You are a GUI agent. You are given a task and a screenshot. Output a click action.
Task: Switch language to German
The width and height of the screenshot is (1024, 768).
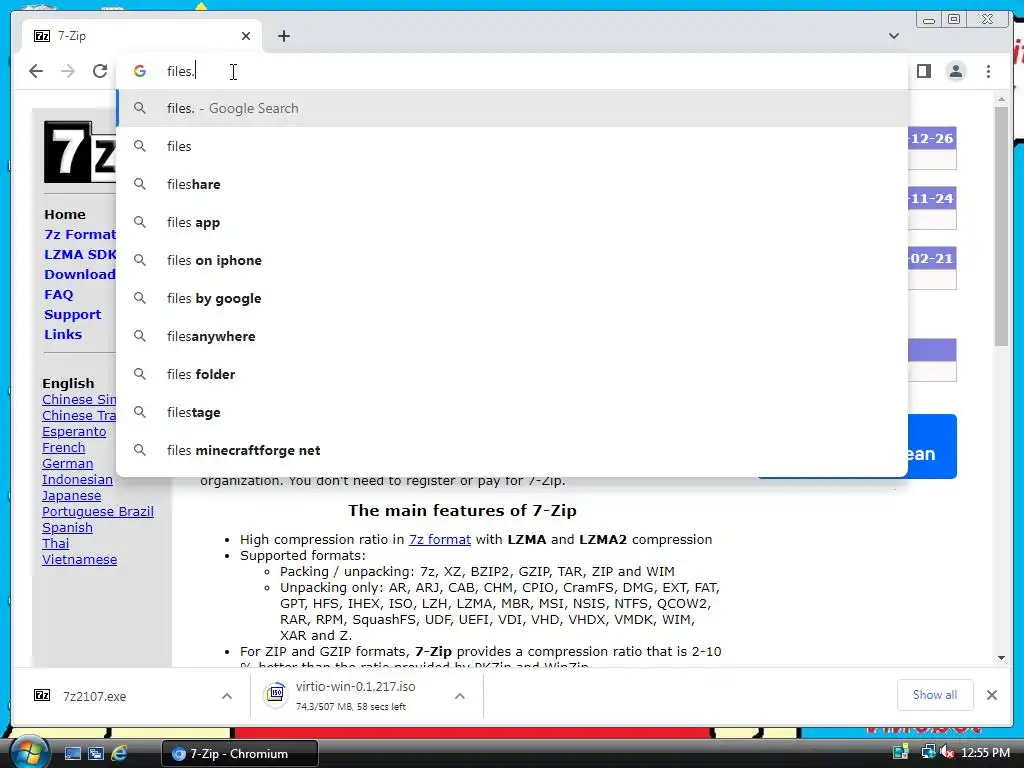(x=67, y=464)
